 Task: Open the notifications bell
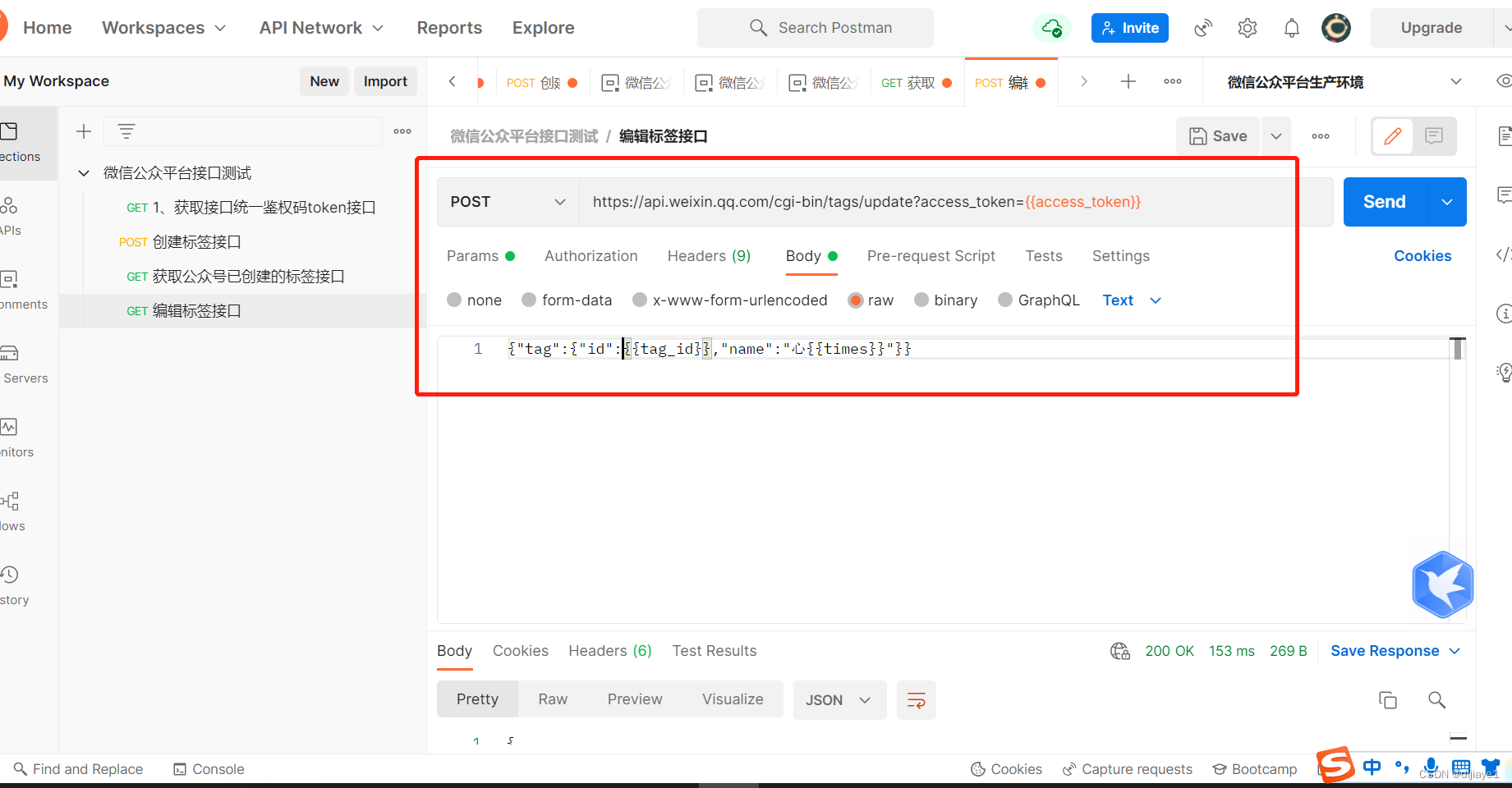tap(1292, 28)
